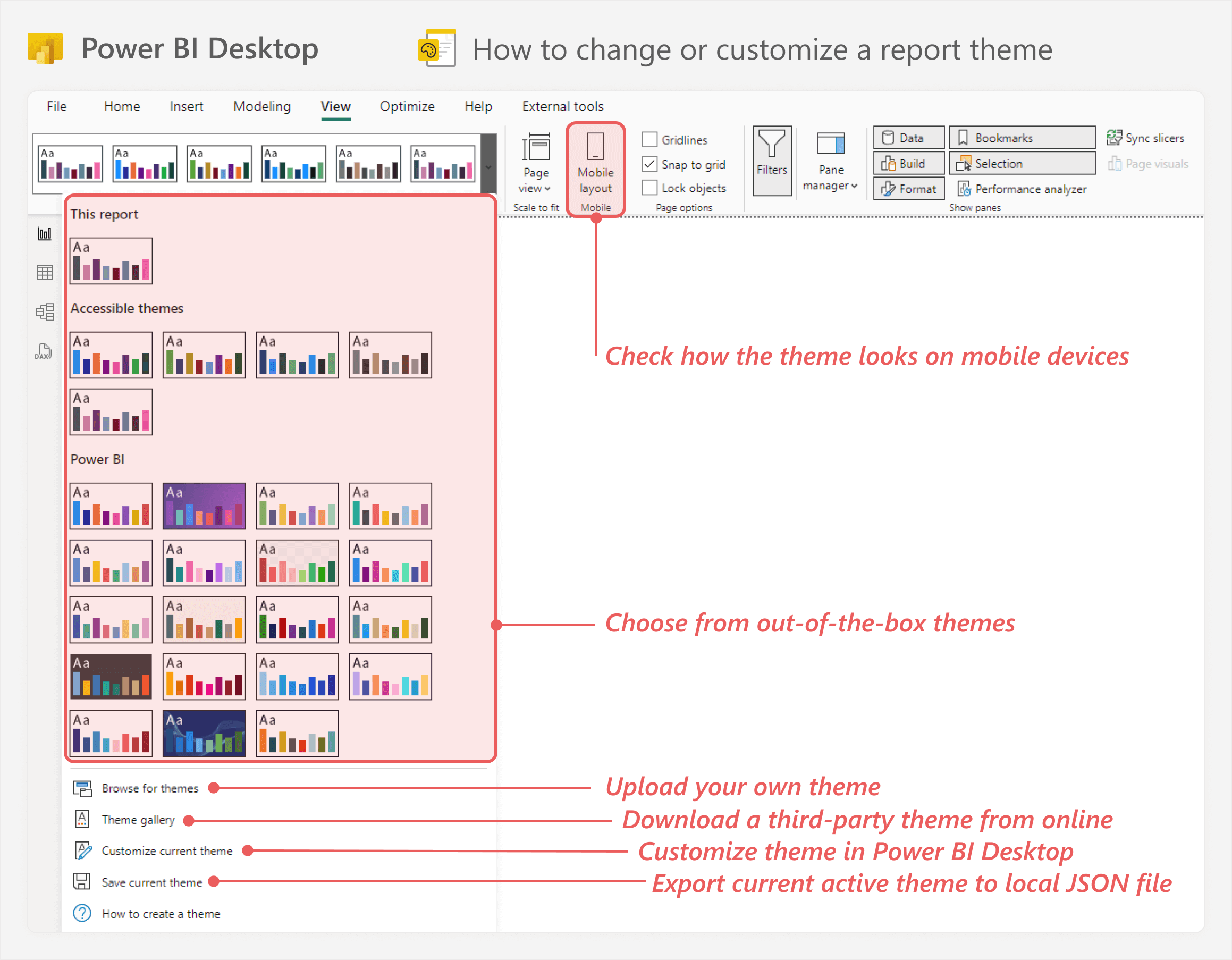Screen dimensions: 1232x960
Task: Expand the Page view dropdown
Action: (x=535, y=164)
